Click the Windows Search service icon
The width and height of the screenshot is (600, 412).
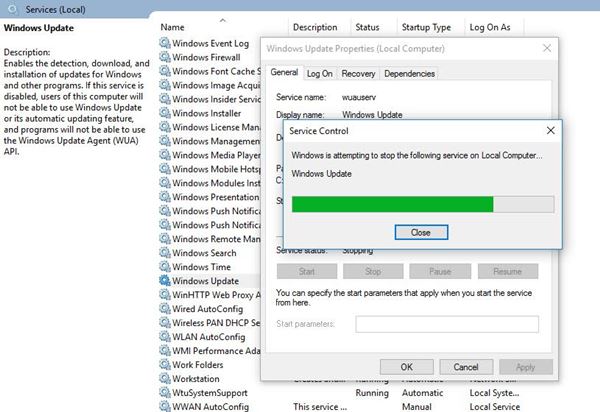(x=165, y=252)
